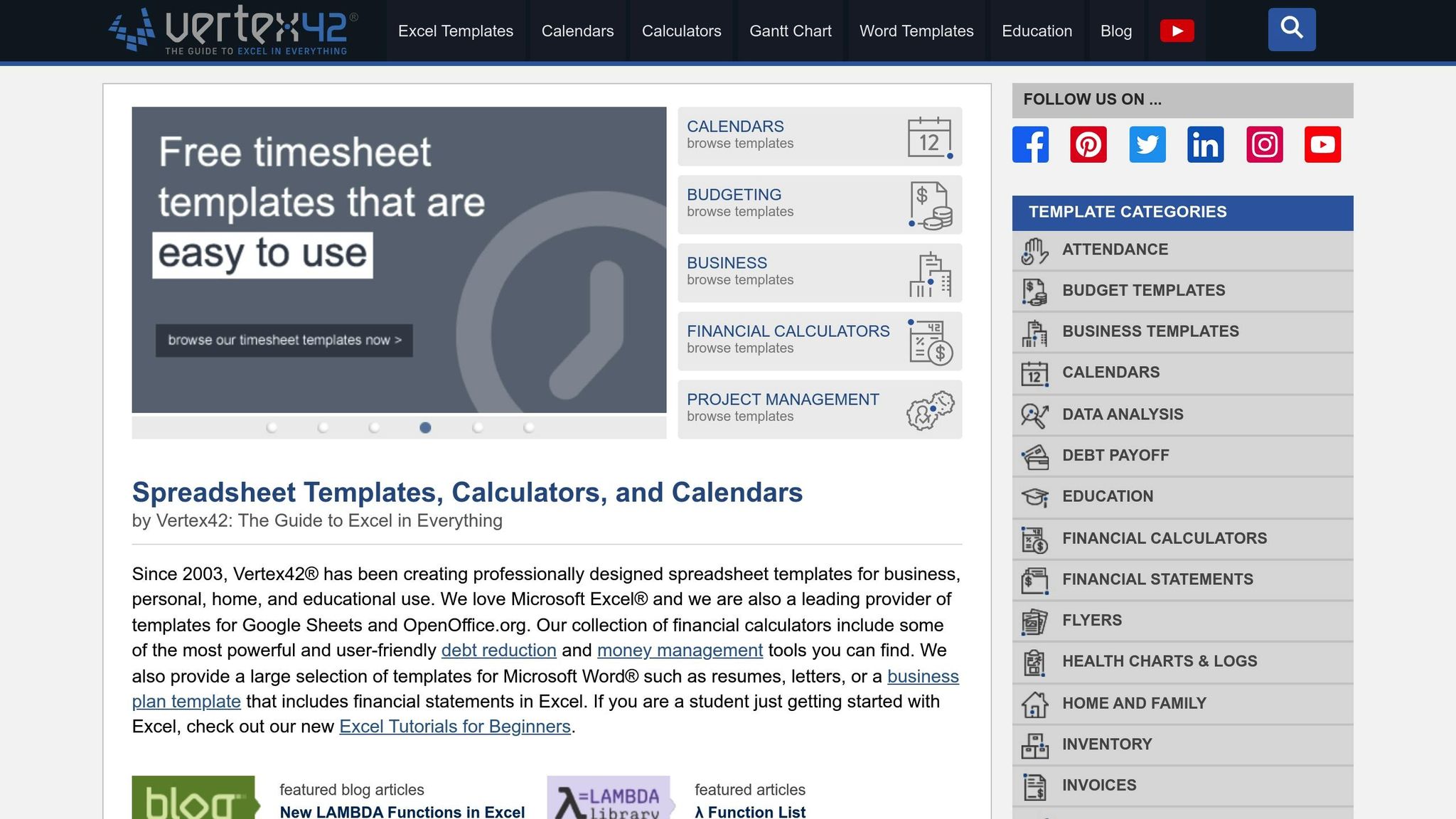Click the green blog thumbnail image
Viewport: 1456px width, 819px height.
point(193,798)
